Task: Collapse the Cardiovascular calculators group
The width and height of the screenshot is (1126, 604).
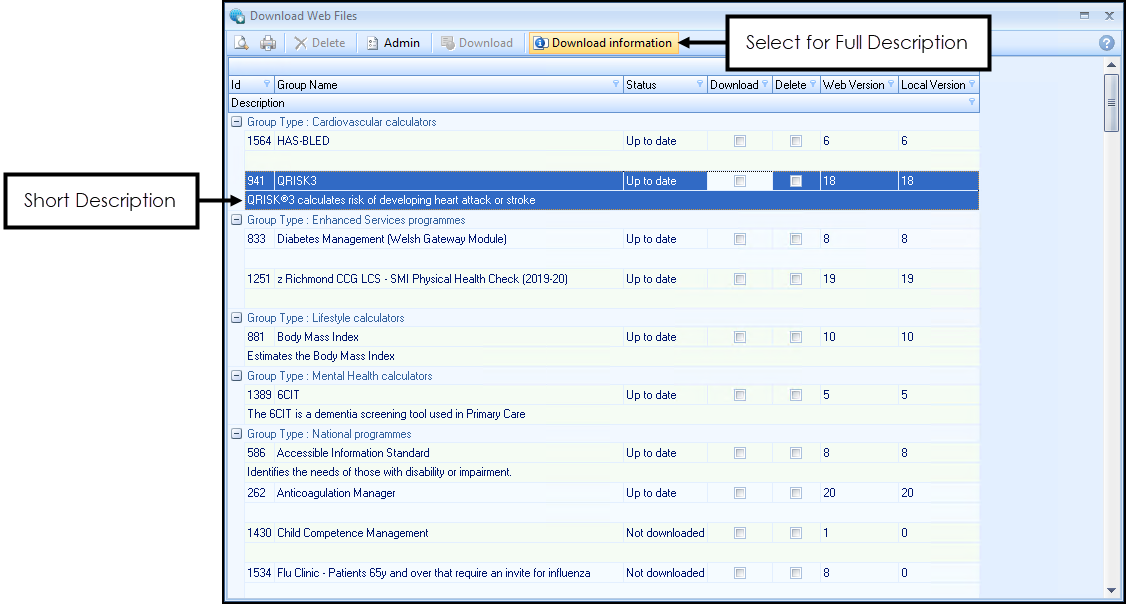Action: point(237,122)
